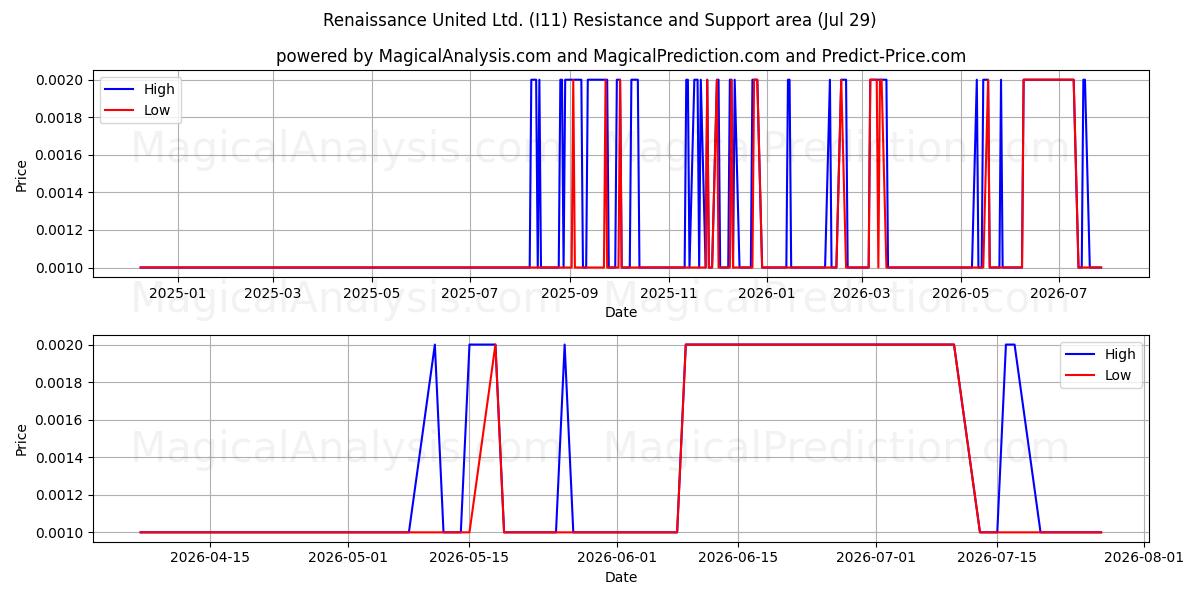Click the 'Price' axis label of the top chart
Image resolution: width=1200 pixels, height=600 pixels.
coord(22,174)
